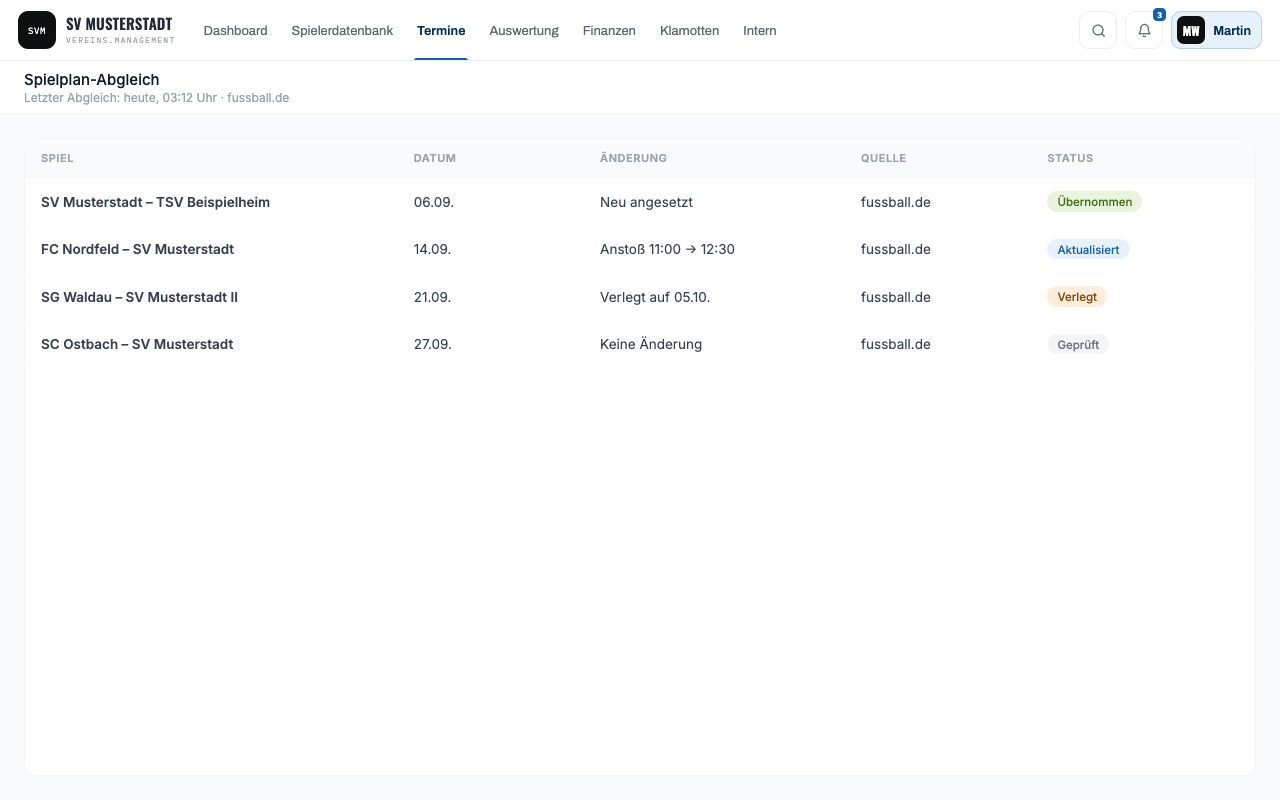This screenshot has height=800, width=1280.
Task: Select match SC Ostbach – SV Musterstadt
Action: (x=137, y=344)
